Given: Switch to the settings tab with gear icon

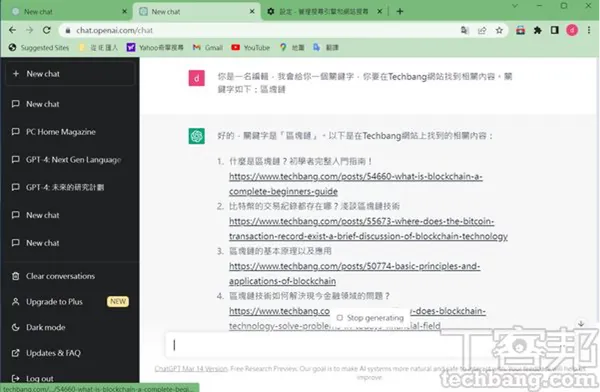Looking at the screenshot, I should pos(324,11).
